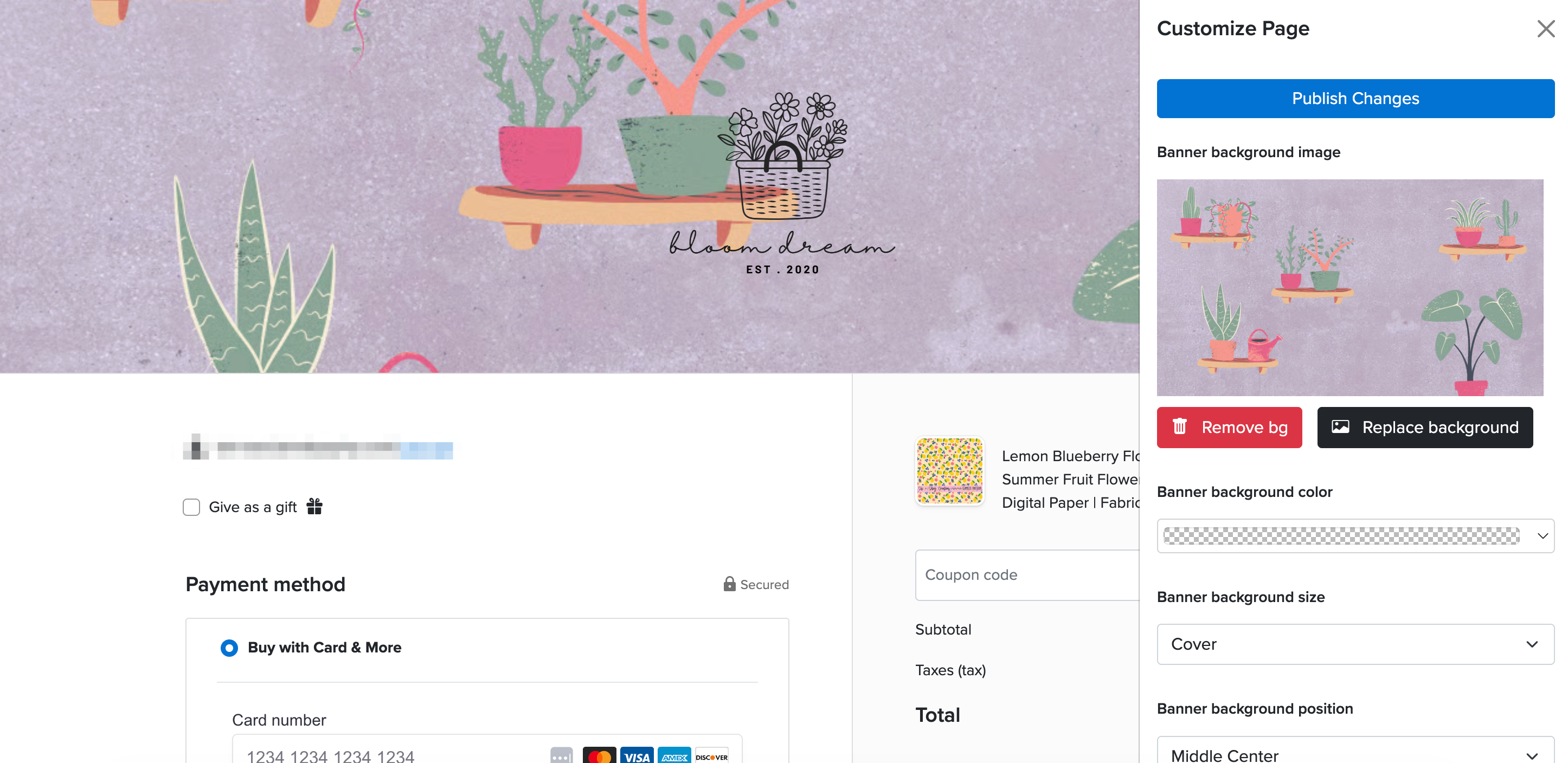1568x763 pixels.
Task: Click the Amex card icon
Action: (x=674, y=756)
